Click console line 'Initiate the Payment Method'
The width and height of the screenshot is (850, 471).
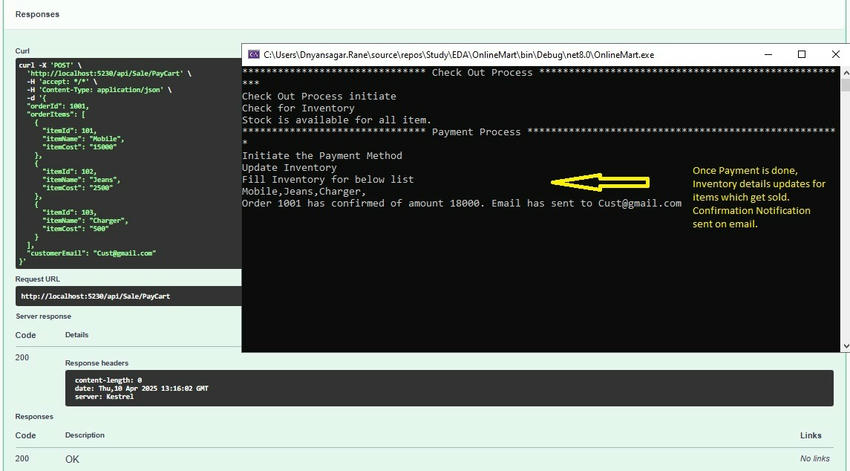(322, 156)
